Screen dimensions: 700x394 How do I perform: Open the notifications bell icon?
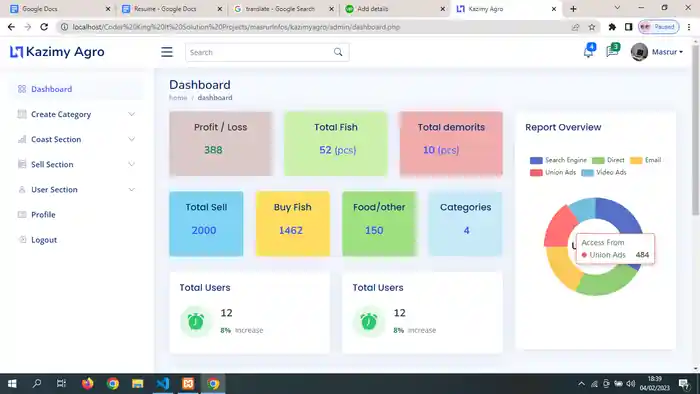pyautogui.click(x=588, y=52)
